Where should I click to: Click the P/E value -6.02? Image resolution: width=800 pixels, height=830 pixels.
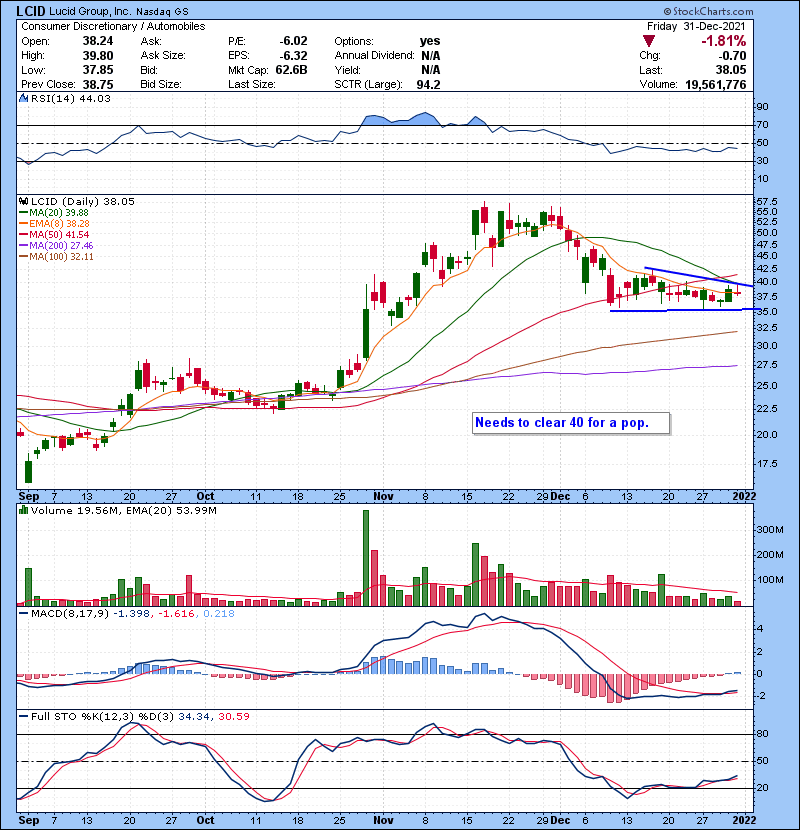point(293,41)
